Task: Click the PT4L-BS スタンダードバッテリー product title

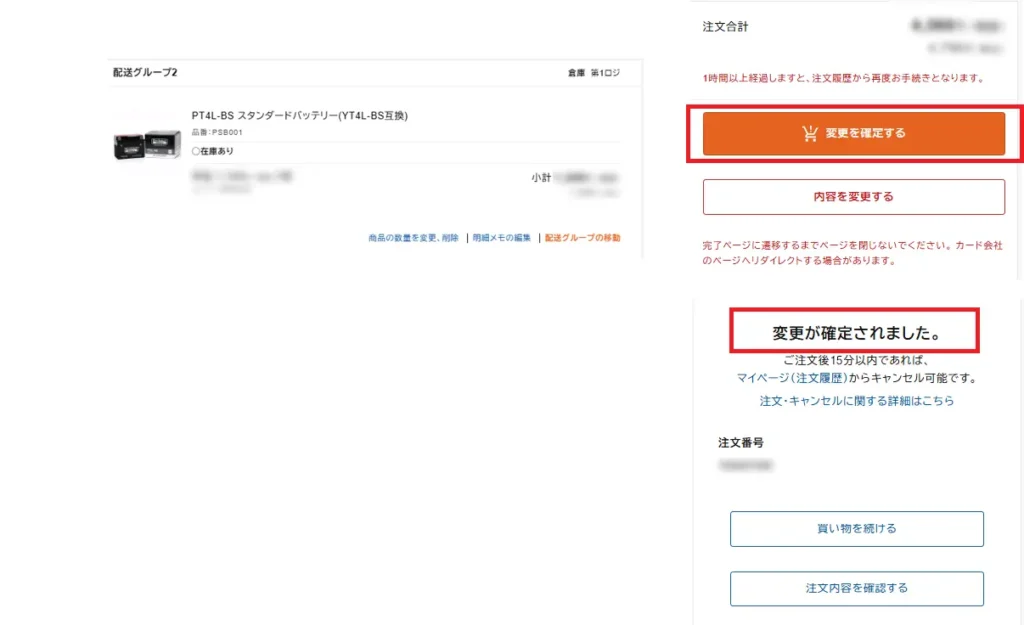Action: pyautogui.click(x=300, y=116)
